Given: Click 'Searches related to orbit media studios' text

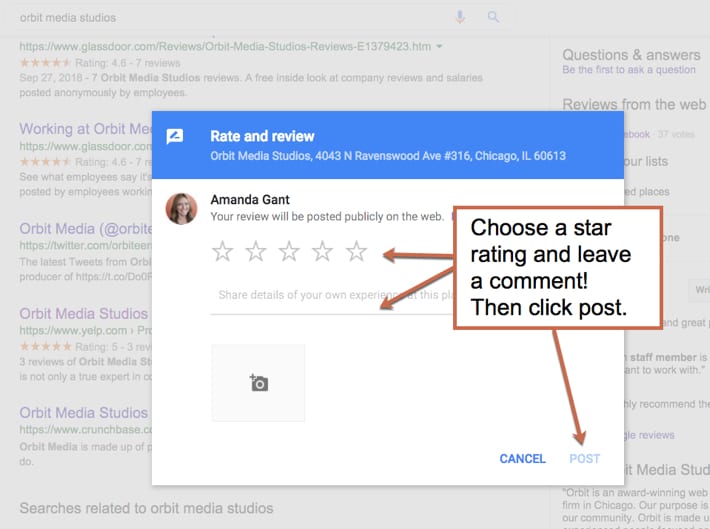Looking at the screenshot, I should [x=146, y=508].
